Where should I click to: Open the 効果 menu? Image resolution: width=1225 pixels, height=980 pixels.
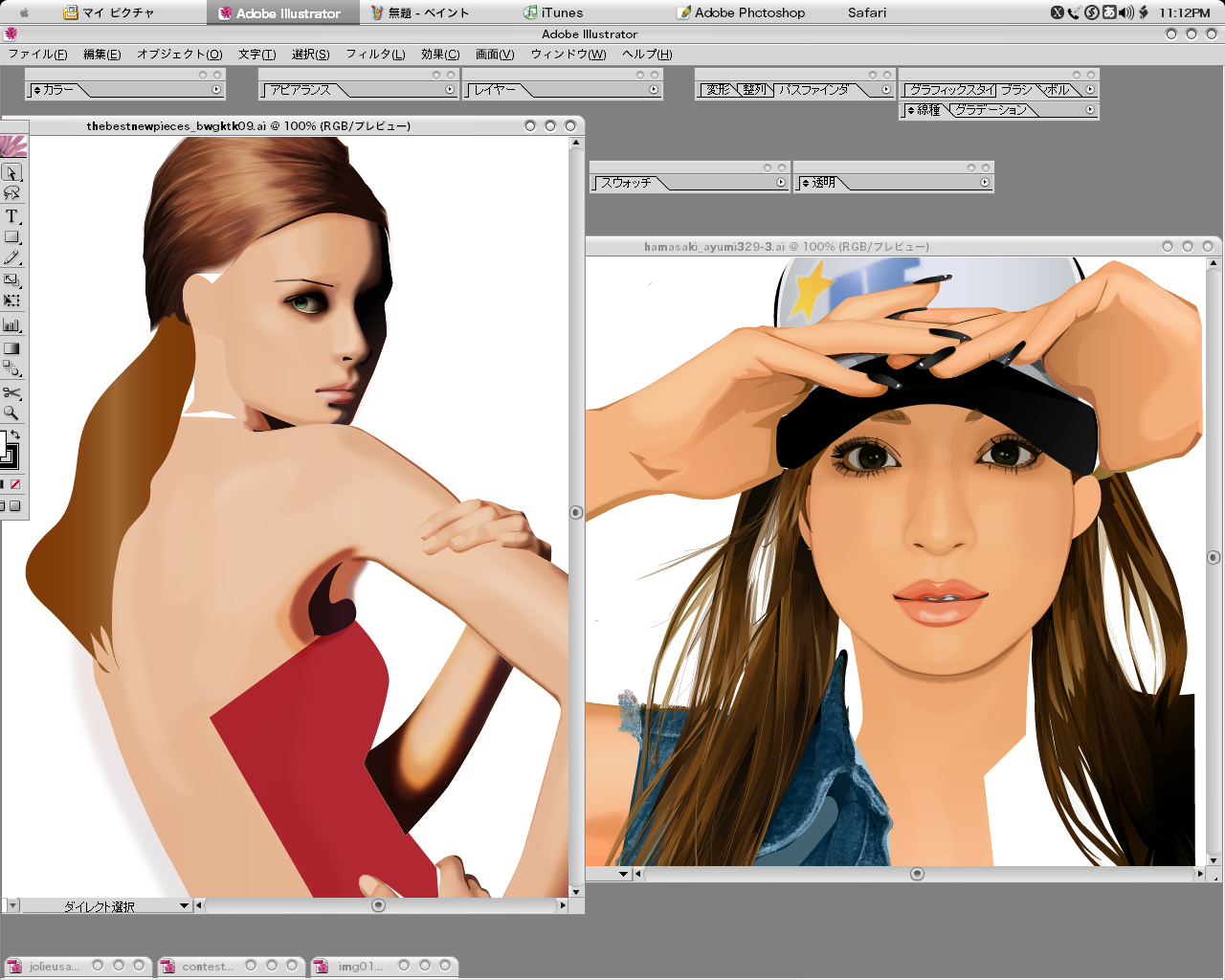coord(440,55)
